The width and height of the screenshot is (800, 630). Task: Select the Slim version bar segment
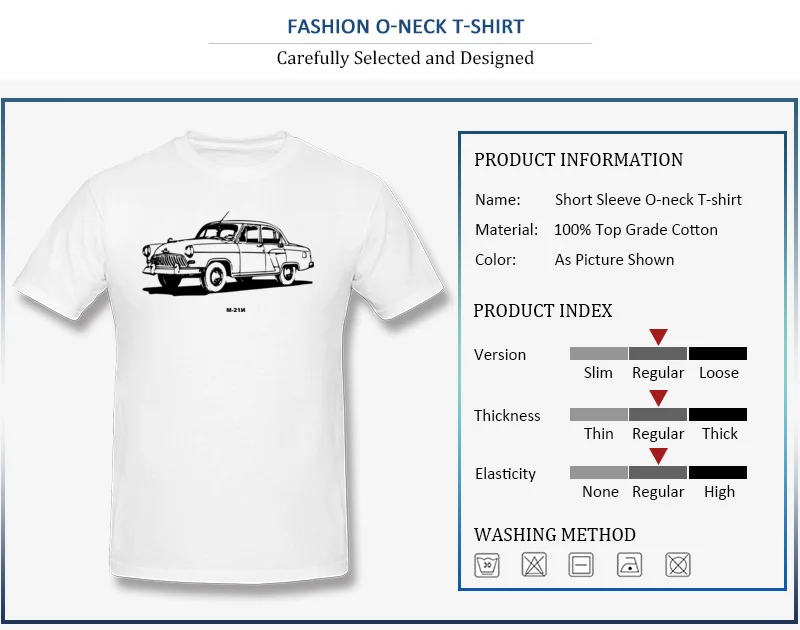point(598,354)
